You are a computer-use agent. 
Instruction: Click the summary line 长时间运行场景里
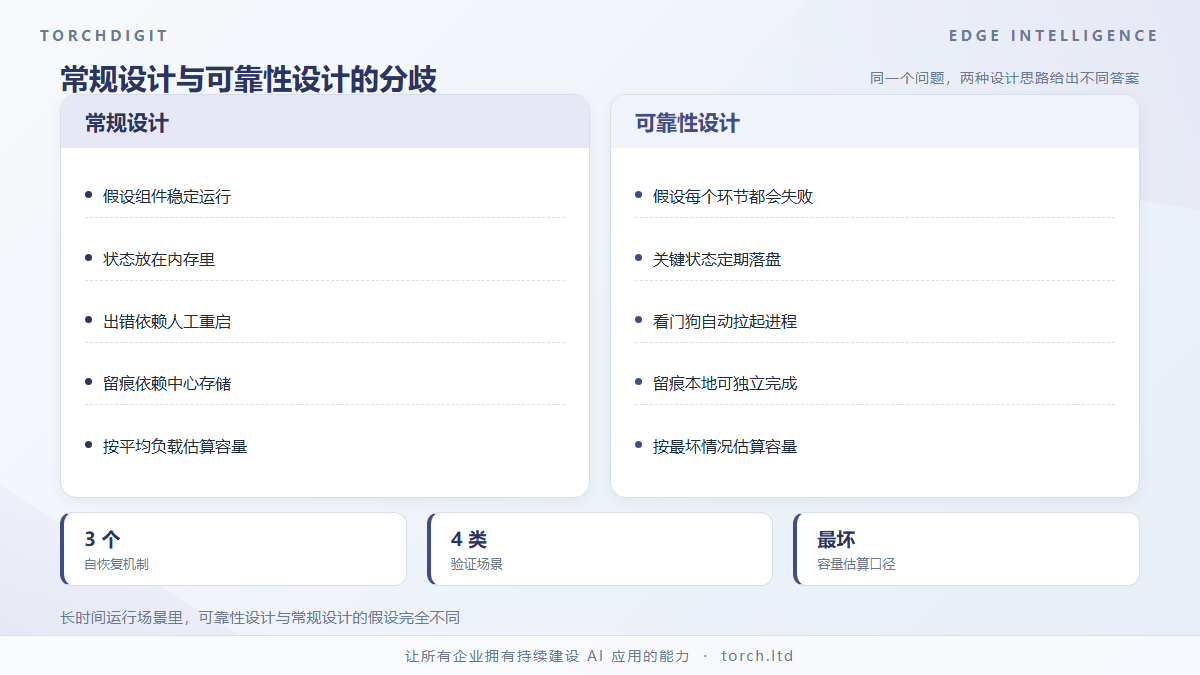click(260, 618)
